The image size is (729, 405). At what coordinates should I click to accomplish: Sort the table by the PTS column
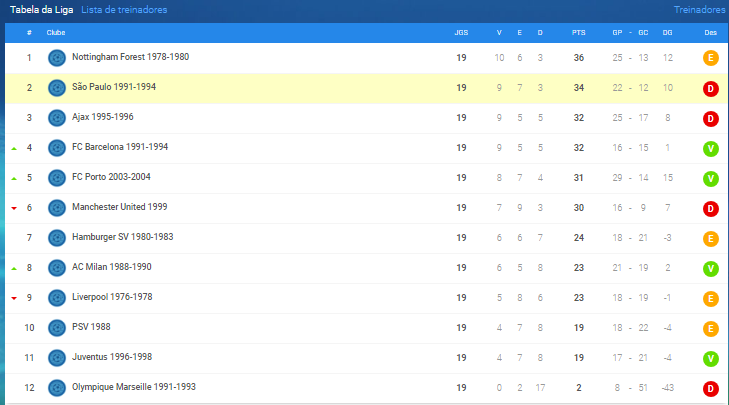578,33
